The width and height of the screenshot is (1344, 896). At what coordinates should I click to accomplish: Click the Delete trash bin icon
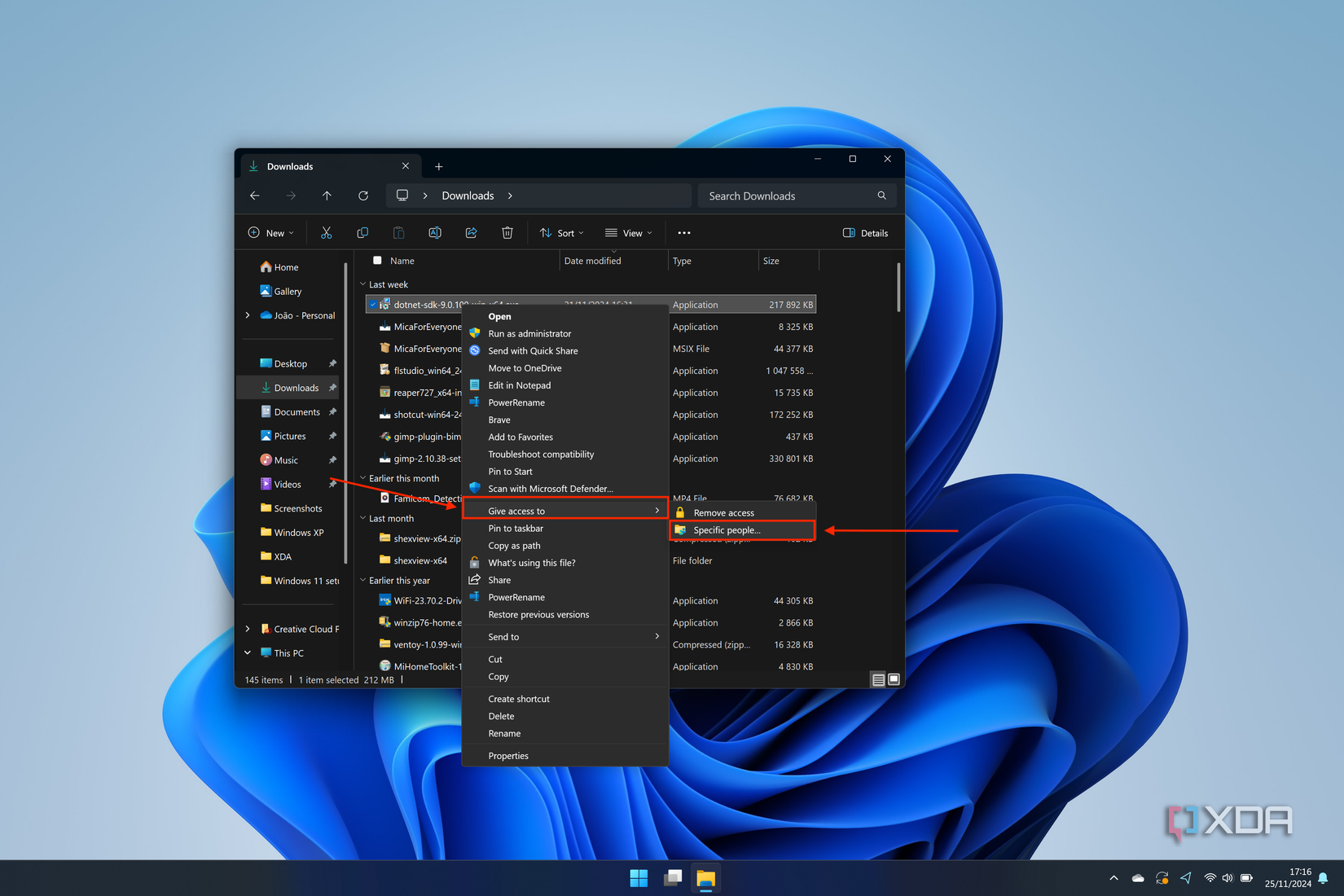tap(507, 233)
